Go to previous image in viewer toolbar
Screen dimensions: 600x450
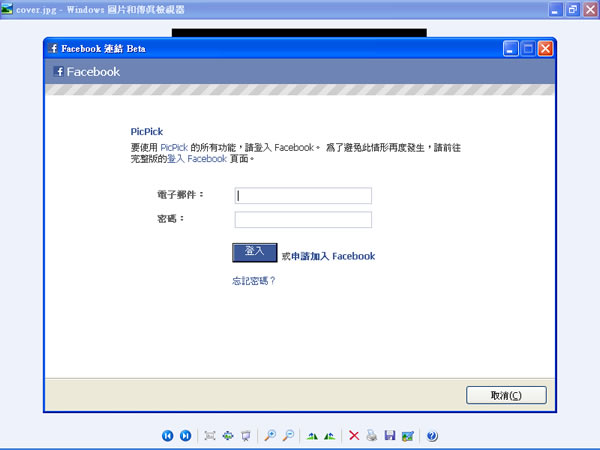(168, 435)
